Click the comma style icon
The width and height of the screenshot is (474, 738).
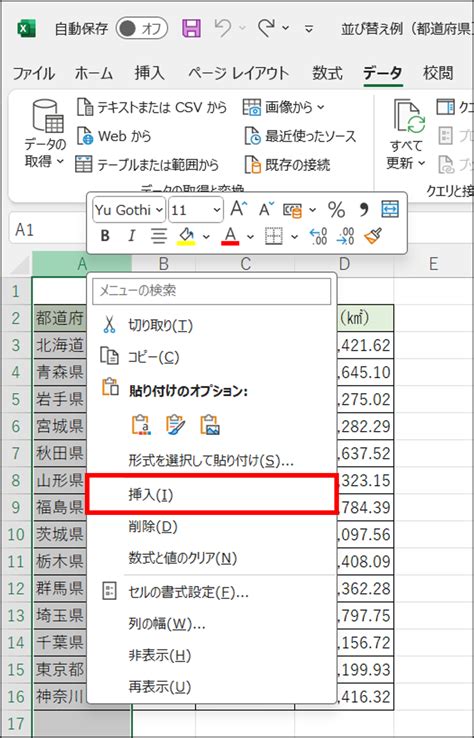pyautogui.click(x=363, y=209)
